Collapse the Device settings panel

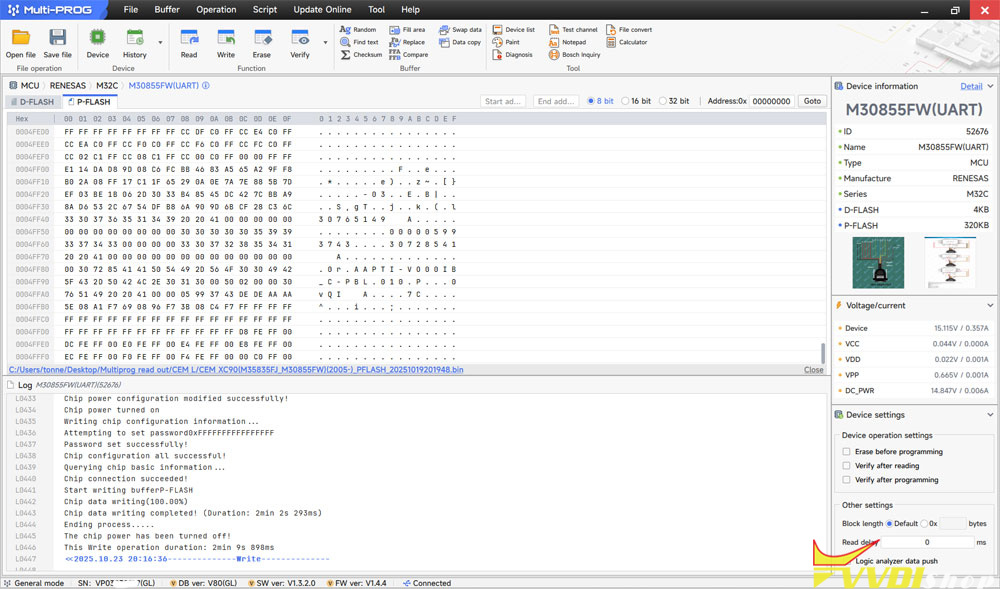point(990,415)
